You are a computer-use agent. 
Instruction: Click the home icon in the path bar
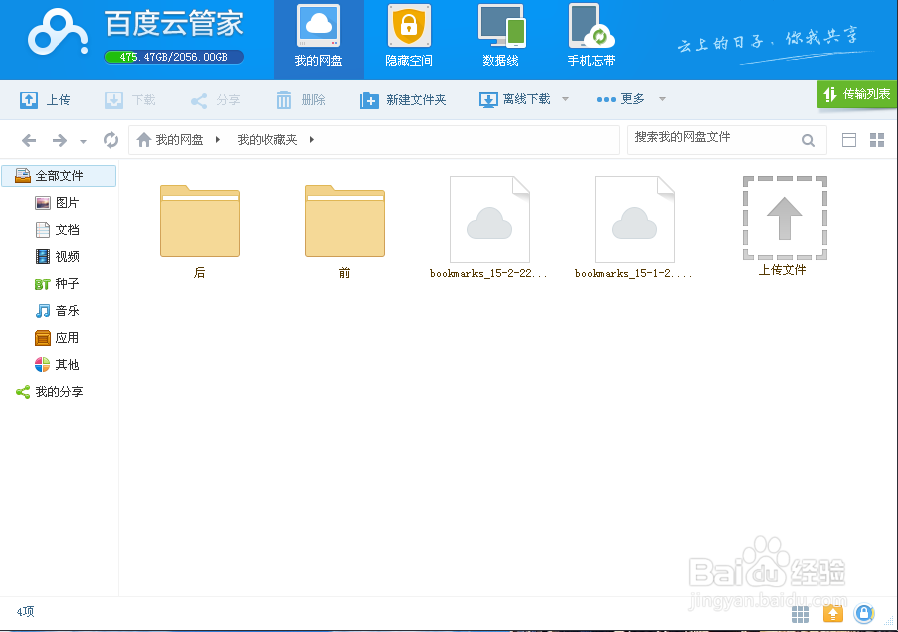(x=144, y=140)
